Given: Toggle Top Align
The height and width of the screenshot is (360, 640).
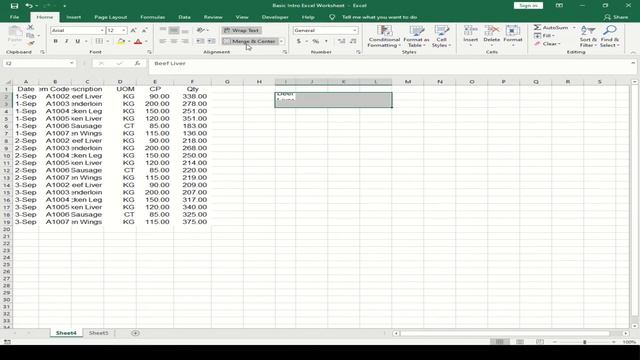Looking at the screenshot, I should point(163,30).
